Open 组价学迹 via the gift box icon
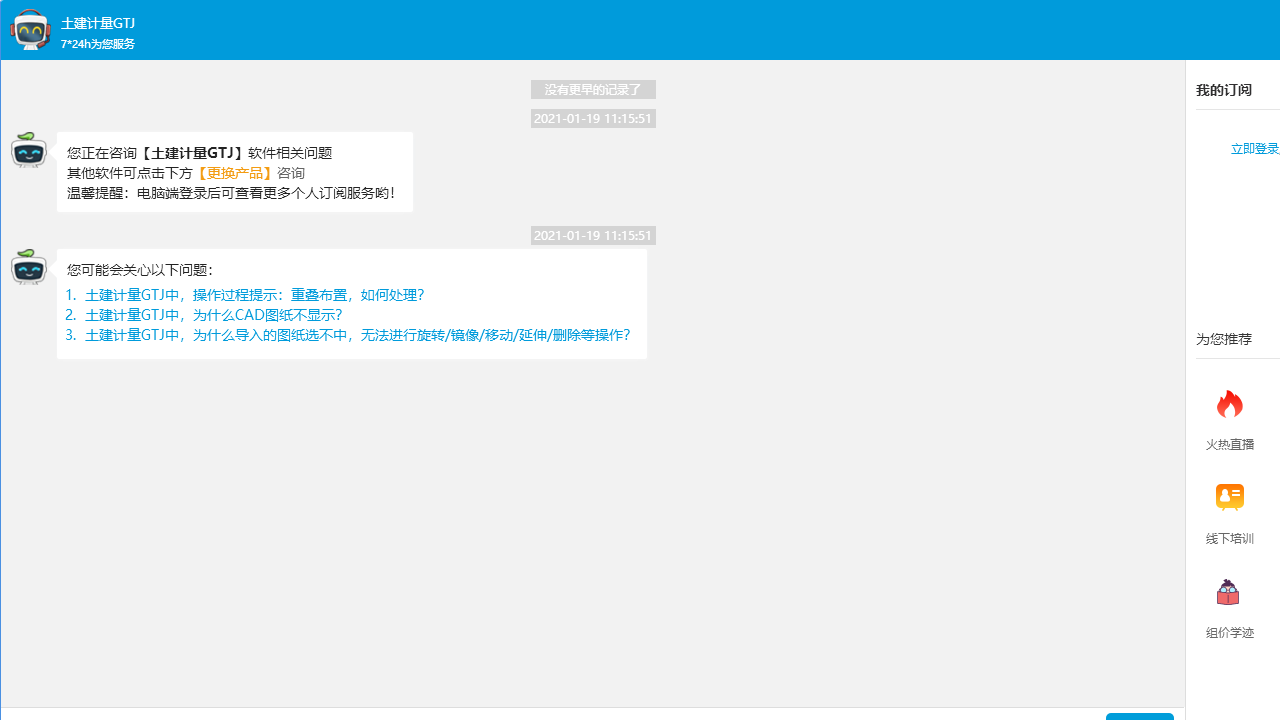This screenshot has height=720, width=1280. coord(1229,591)
